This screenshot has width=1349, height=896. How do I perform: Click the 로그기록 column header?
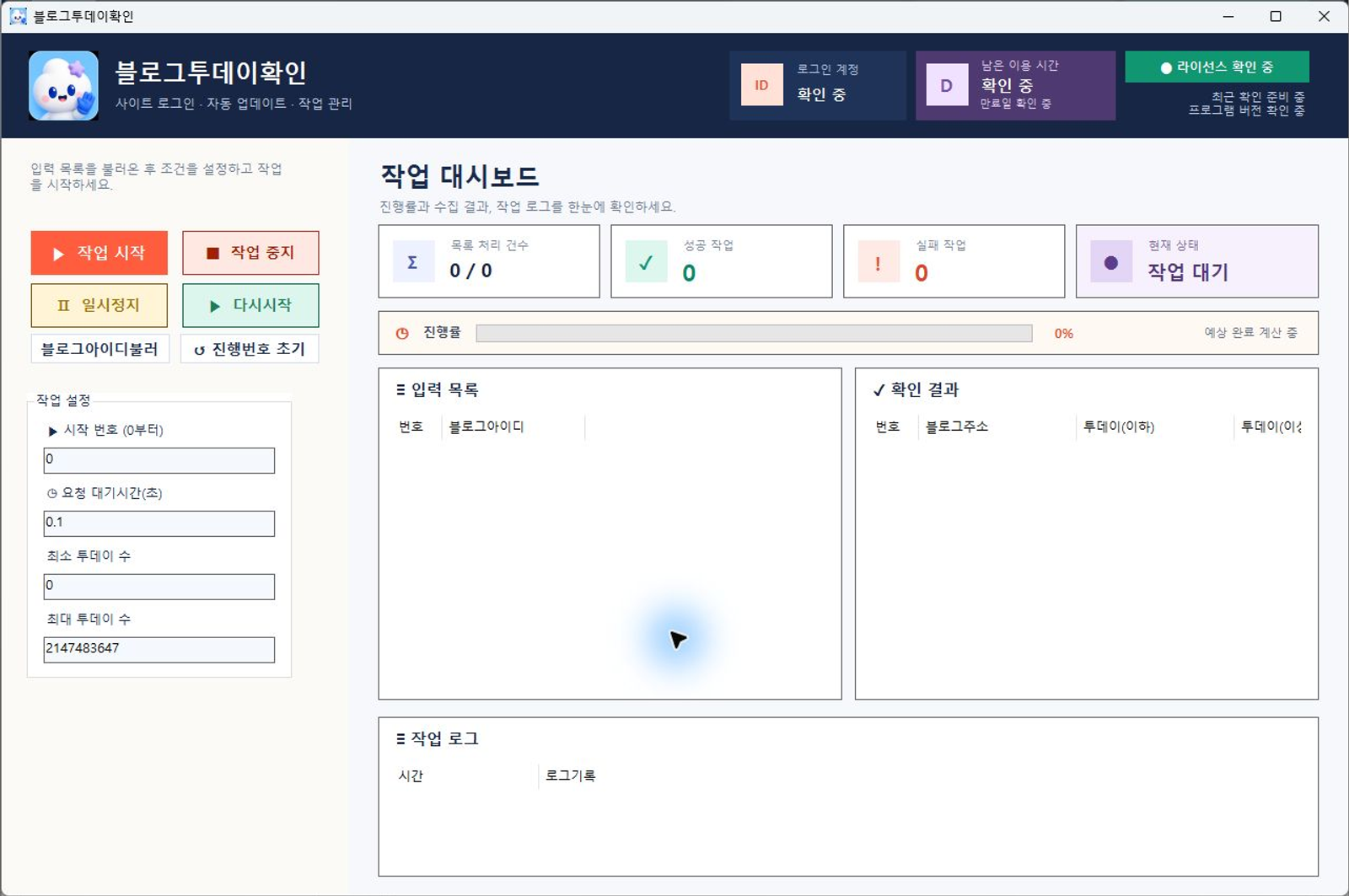tap(571, 775)
